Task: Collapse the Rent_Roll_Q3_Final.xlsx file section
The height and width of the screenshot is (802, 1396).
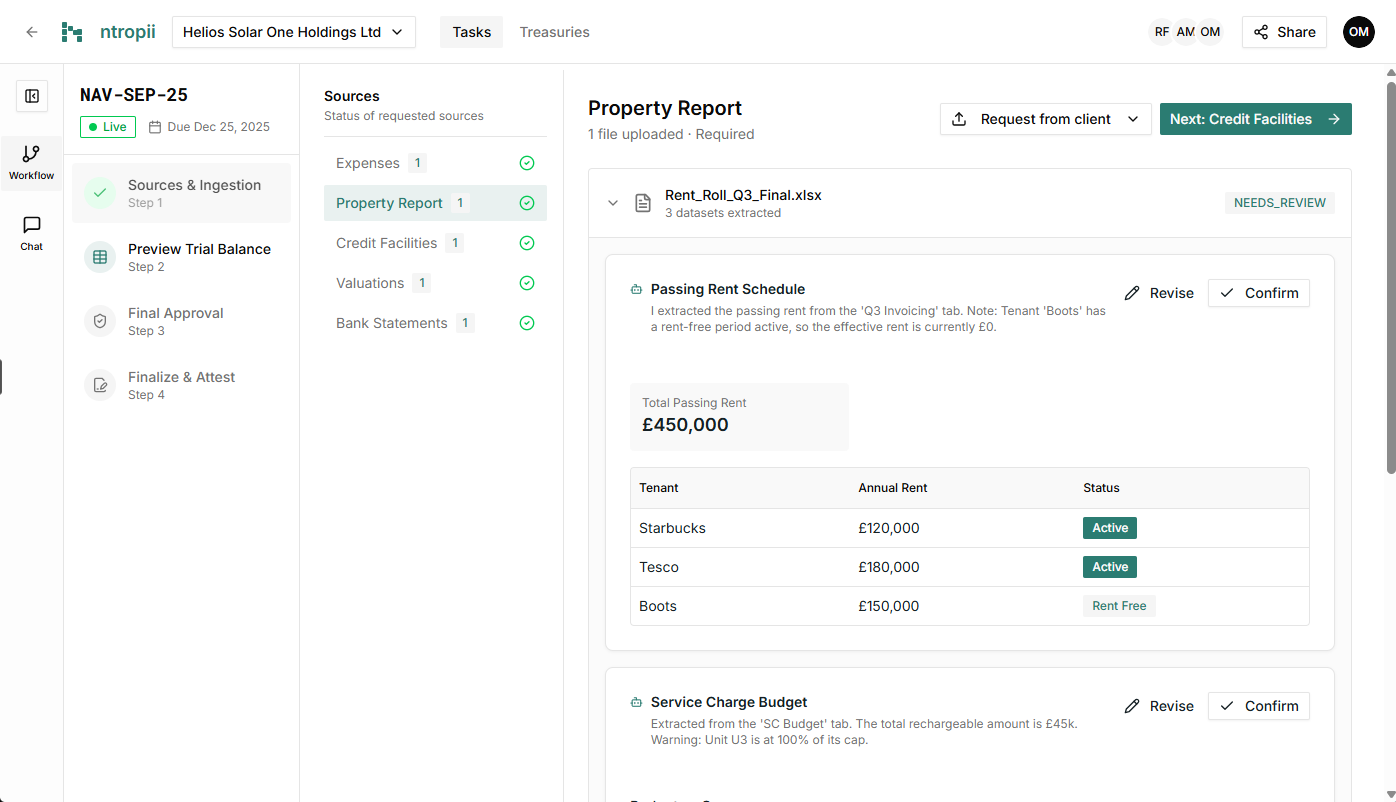Action: click(613, 203)
